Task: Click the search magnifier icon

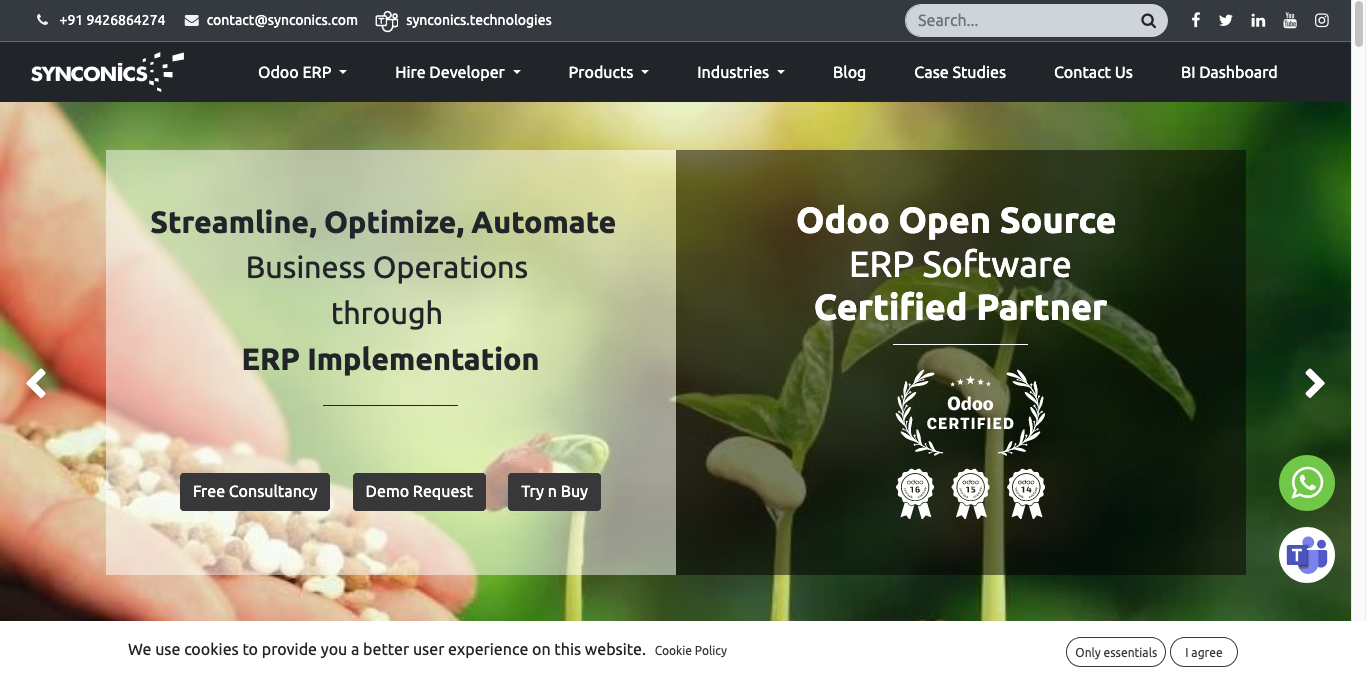Action: [x=1148, y=21]
